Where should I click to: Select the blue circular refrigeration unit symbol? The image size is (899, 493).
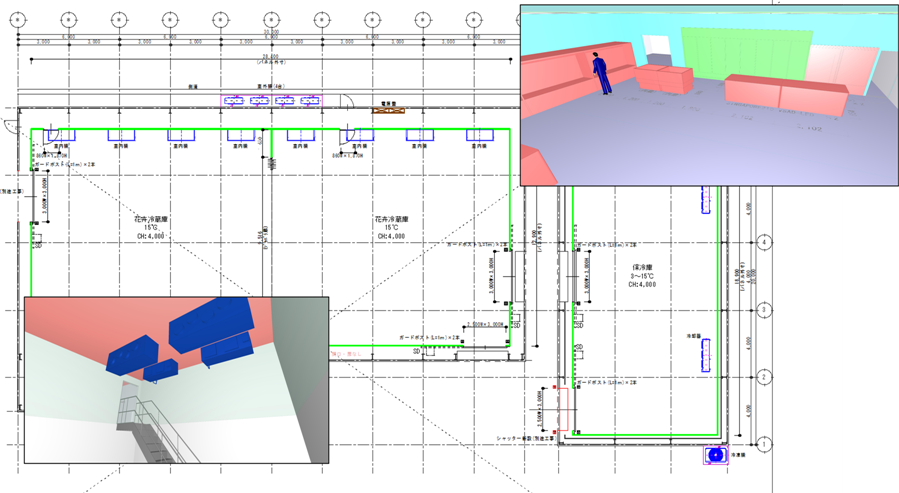pos(715,455)
